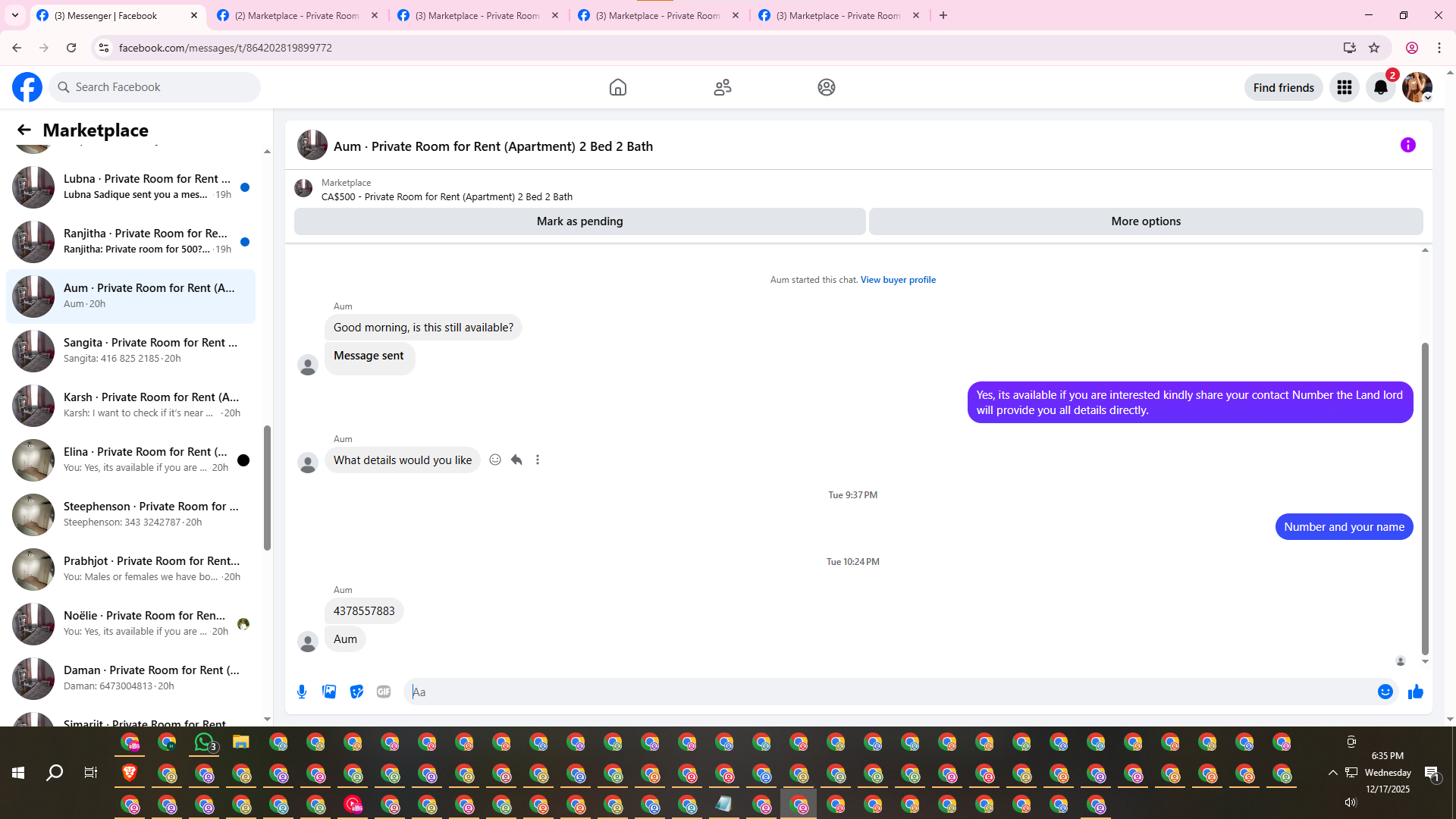The width and height of the screenshot is (1456, 819).
Task: Open Facebook notifications bell
Action: point(1380,87)
